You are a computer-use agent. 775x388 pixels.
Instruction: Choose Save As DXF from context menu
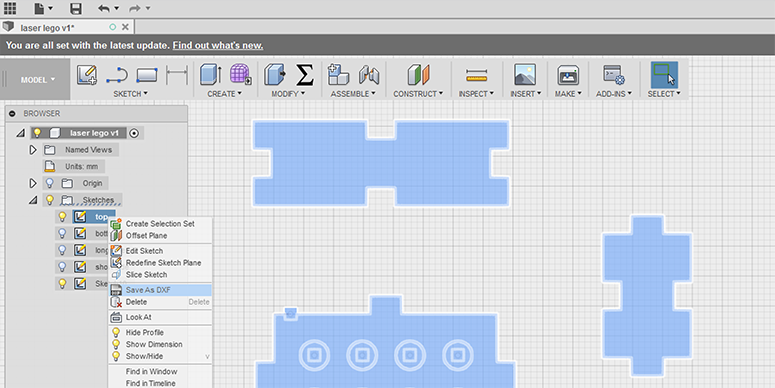point(160,290)
